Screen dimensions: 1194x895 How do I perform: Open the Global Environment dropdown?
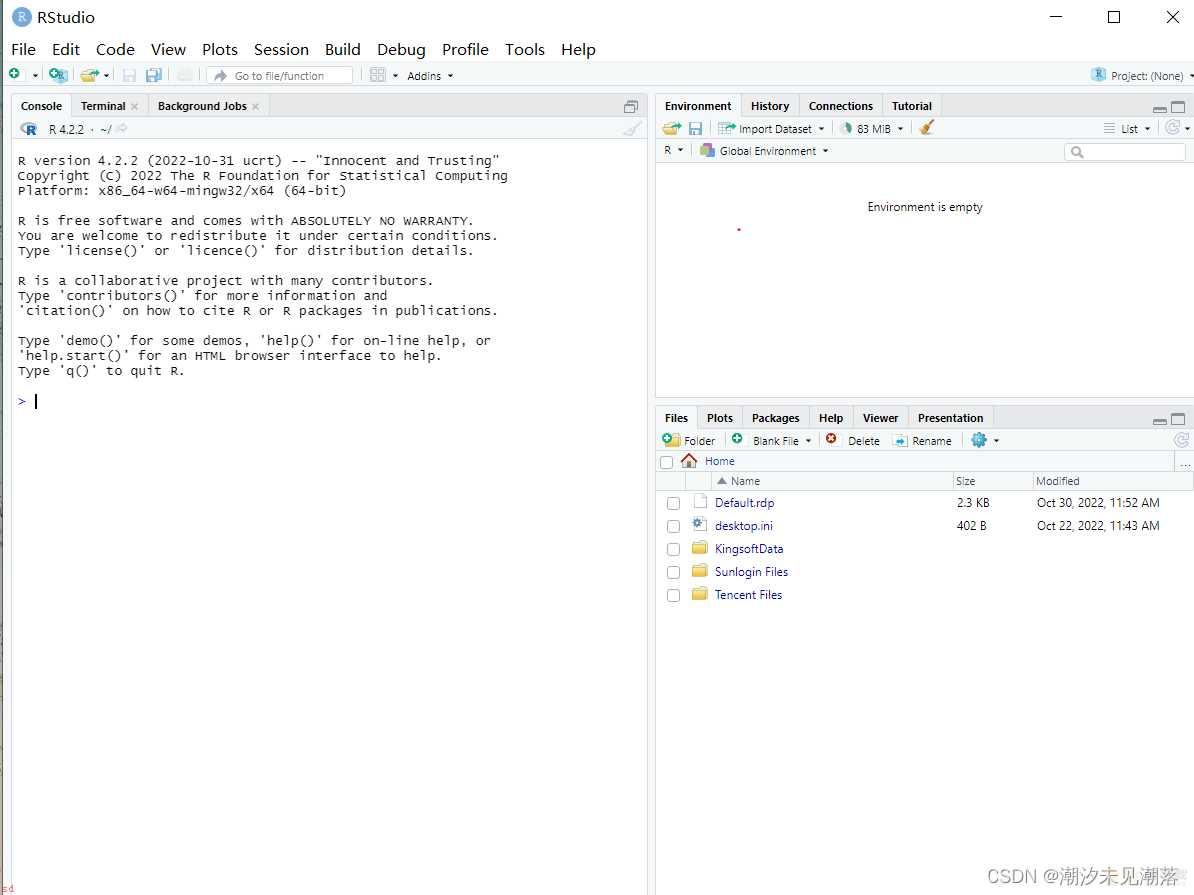point(765,151)
